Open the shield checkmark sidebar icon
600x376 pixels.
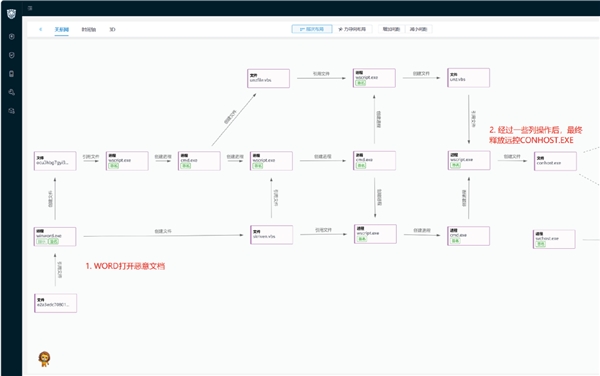coord(11,55)
